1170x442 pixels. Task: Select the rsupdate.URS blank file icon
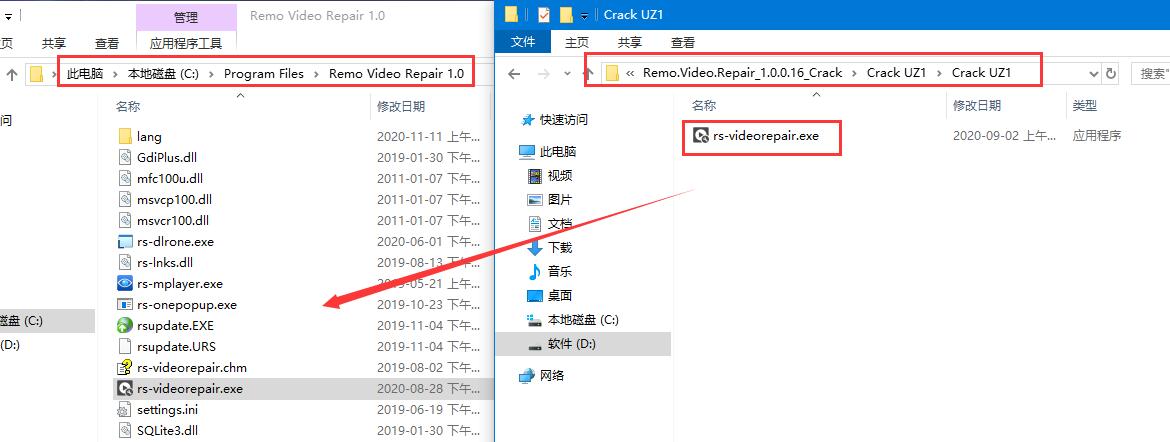coord(125,346)
